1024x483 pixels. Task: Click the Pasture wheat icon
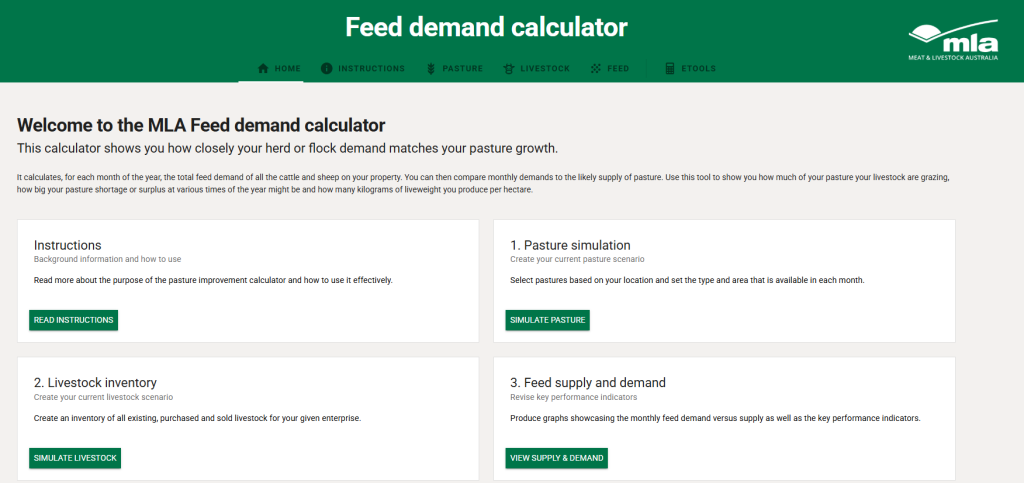tap(431, 69)
